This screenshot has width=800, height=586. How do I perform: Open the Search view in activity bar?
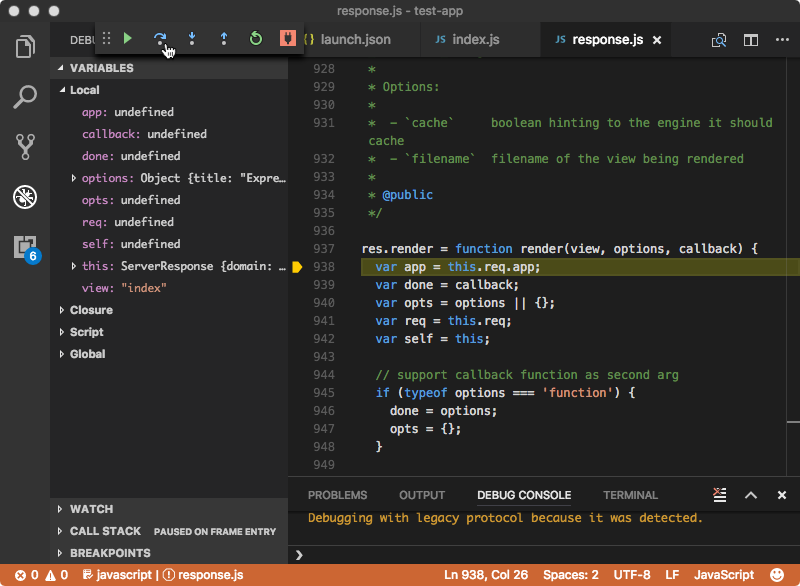pyautogui.click(x=25, y=96)
